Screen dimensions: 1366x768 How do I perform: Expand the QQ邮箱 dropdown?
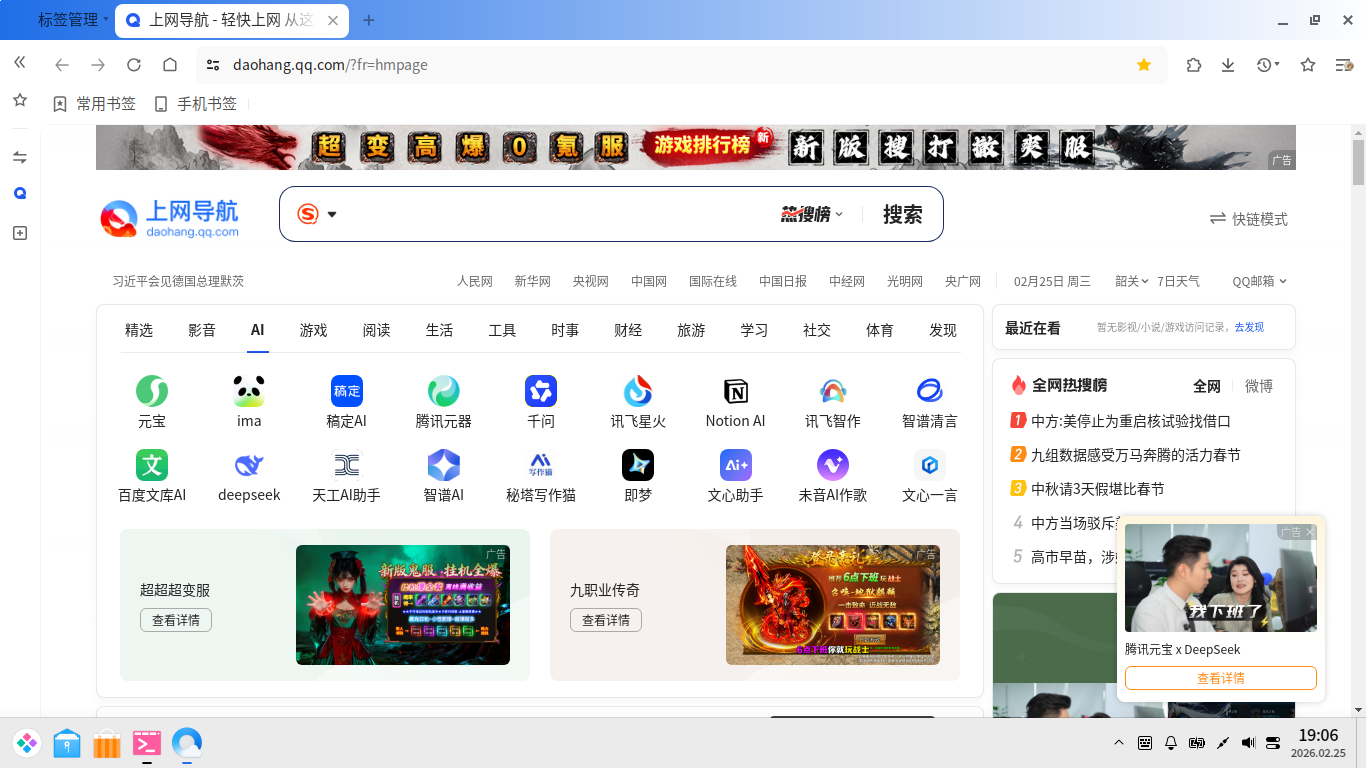(x=1259, y=281)
